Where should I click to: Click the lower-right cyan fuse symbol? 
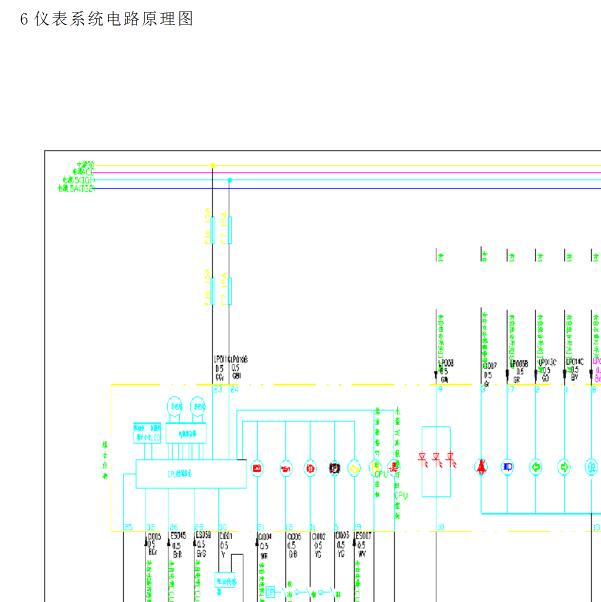(x=230, y=291)
